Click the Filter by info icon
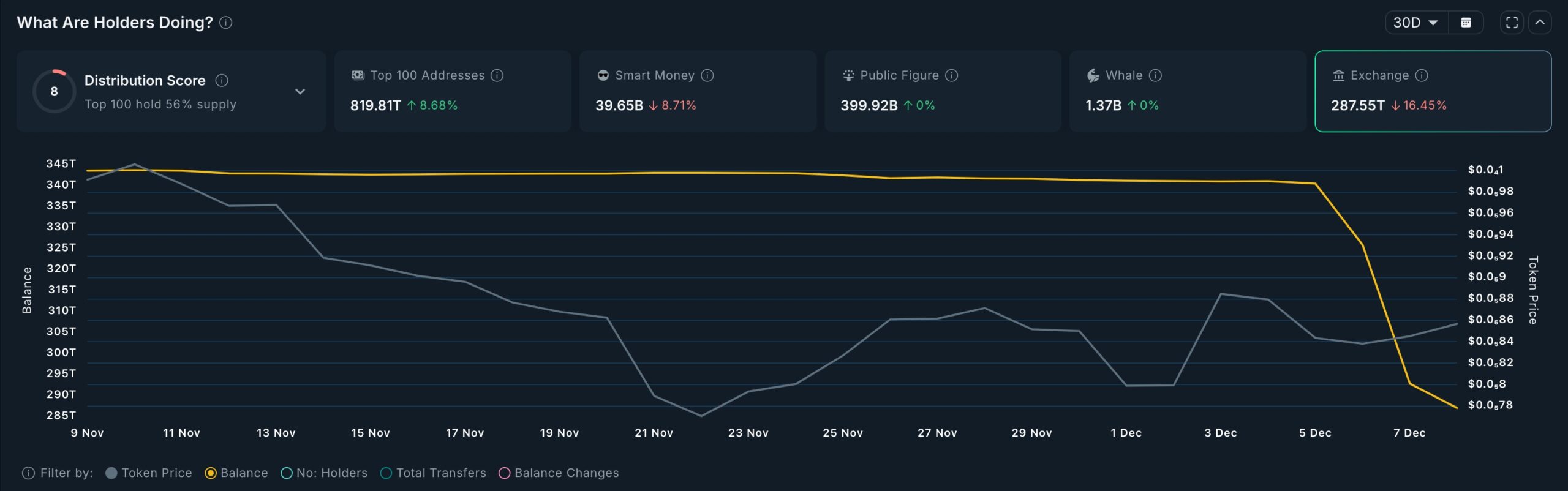The image size is (1568, 491). click(x=28, y=473)
